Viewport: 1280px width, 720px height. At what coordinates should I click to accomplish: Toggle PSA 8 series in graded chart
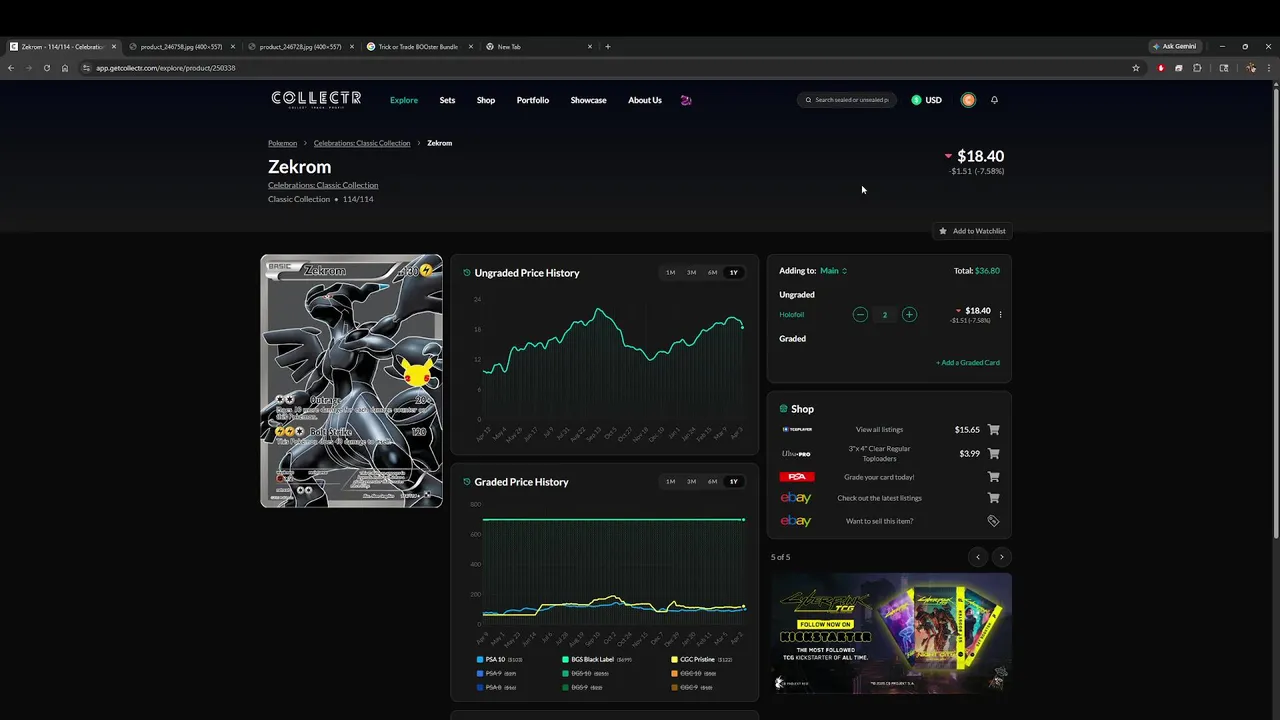(x=496, y=688)
